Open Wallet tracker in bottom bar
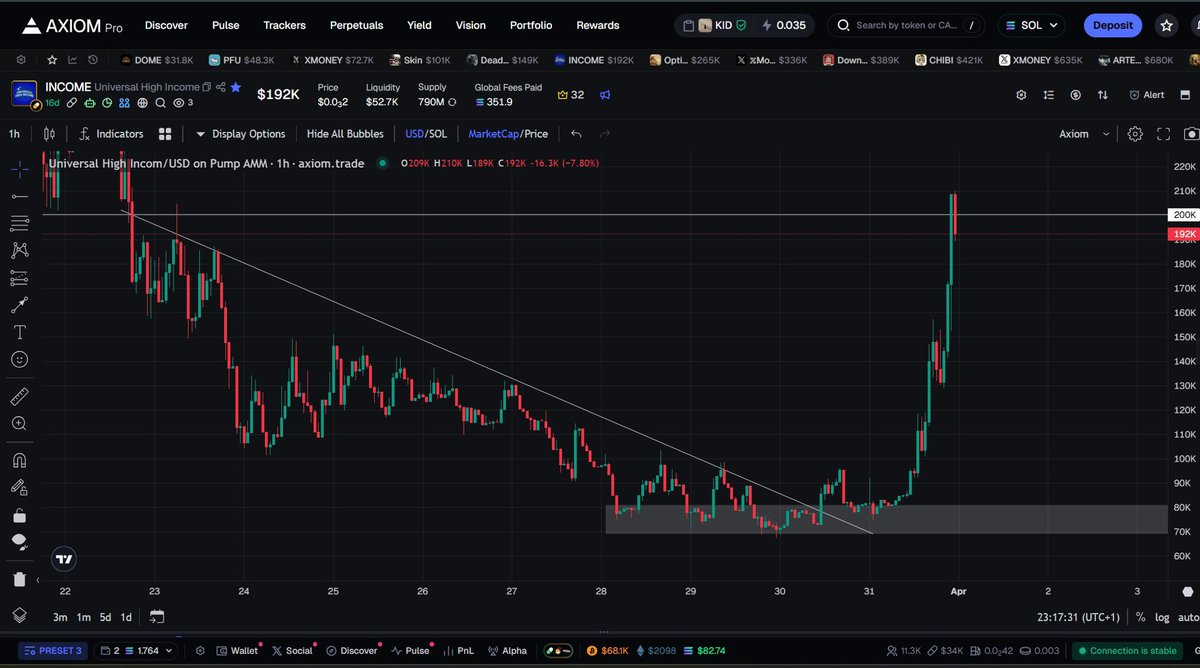1200x668 pixels. click(236, 650)
